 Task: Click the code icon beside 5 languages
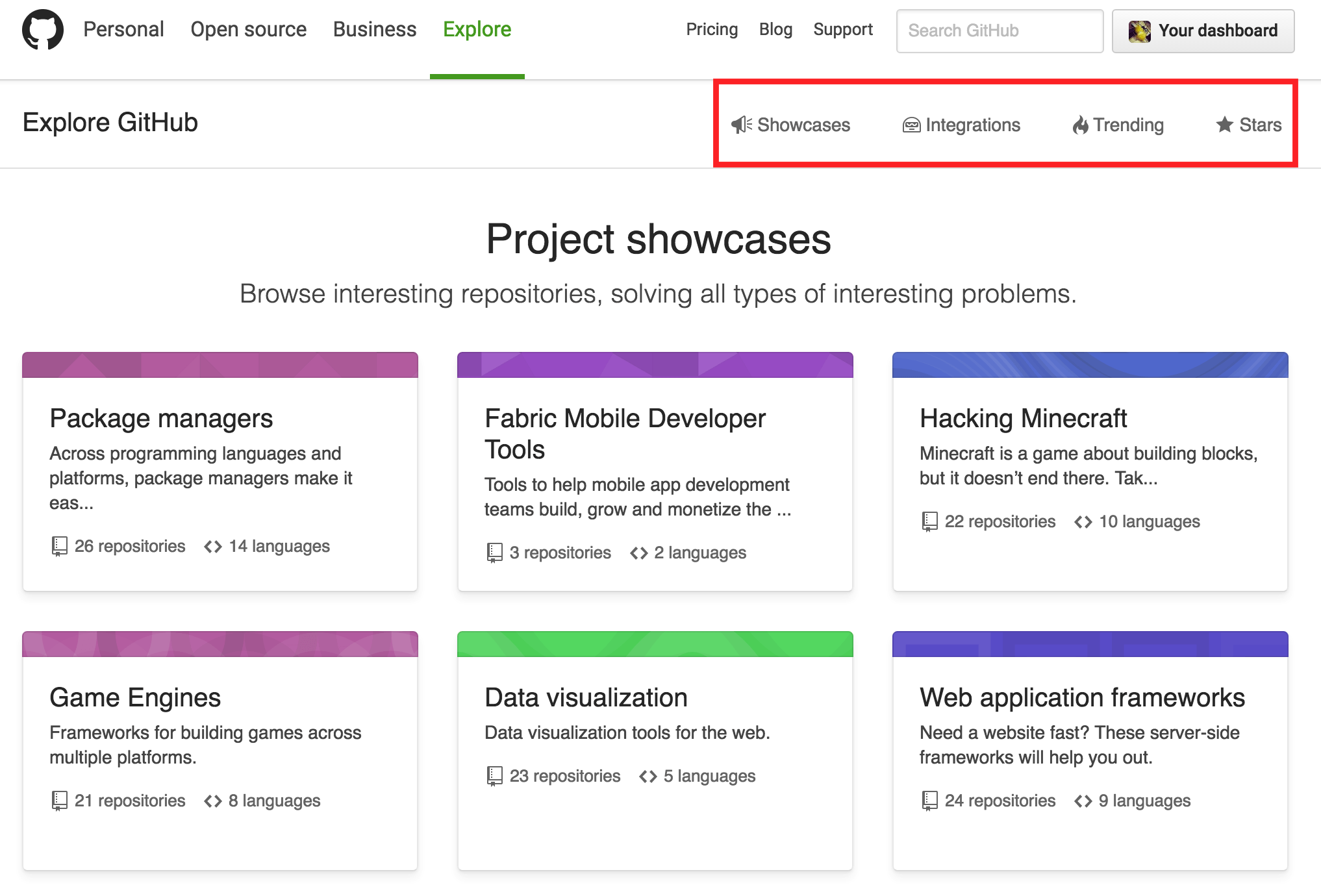click(x=648, y=777)
